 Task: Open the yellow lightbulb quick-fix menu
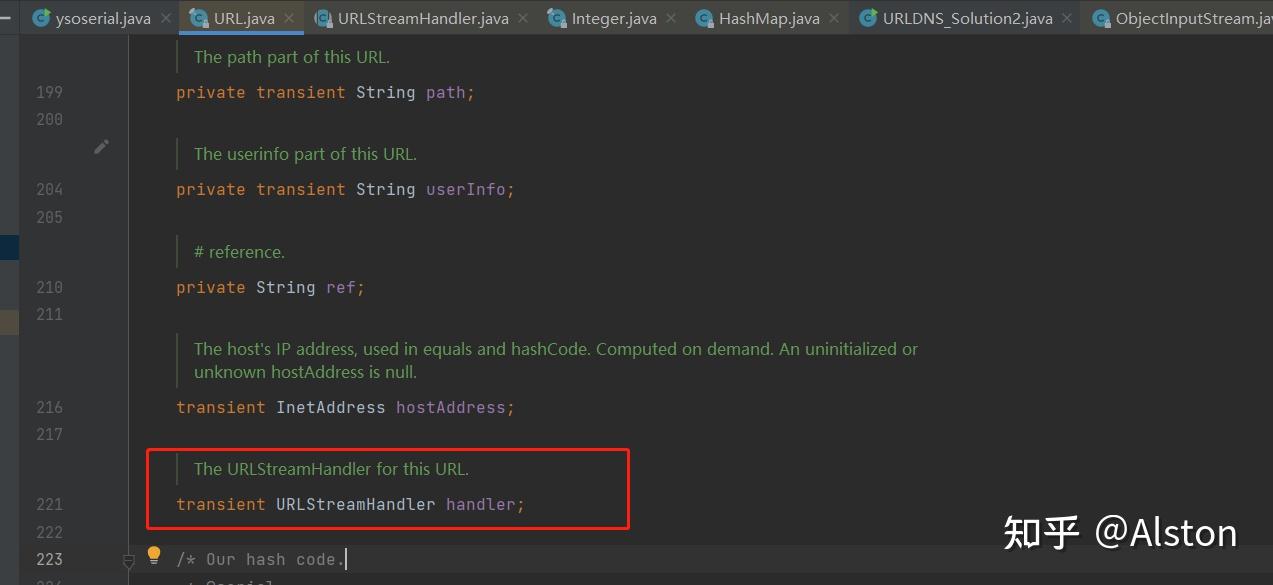pos(154,554)
